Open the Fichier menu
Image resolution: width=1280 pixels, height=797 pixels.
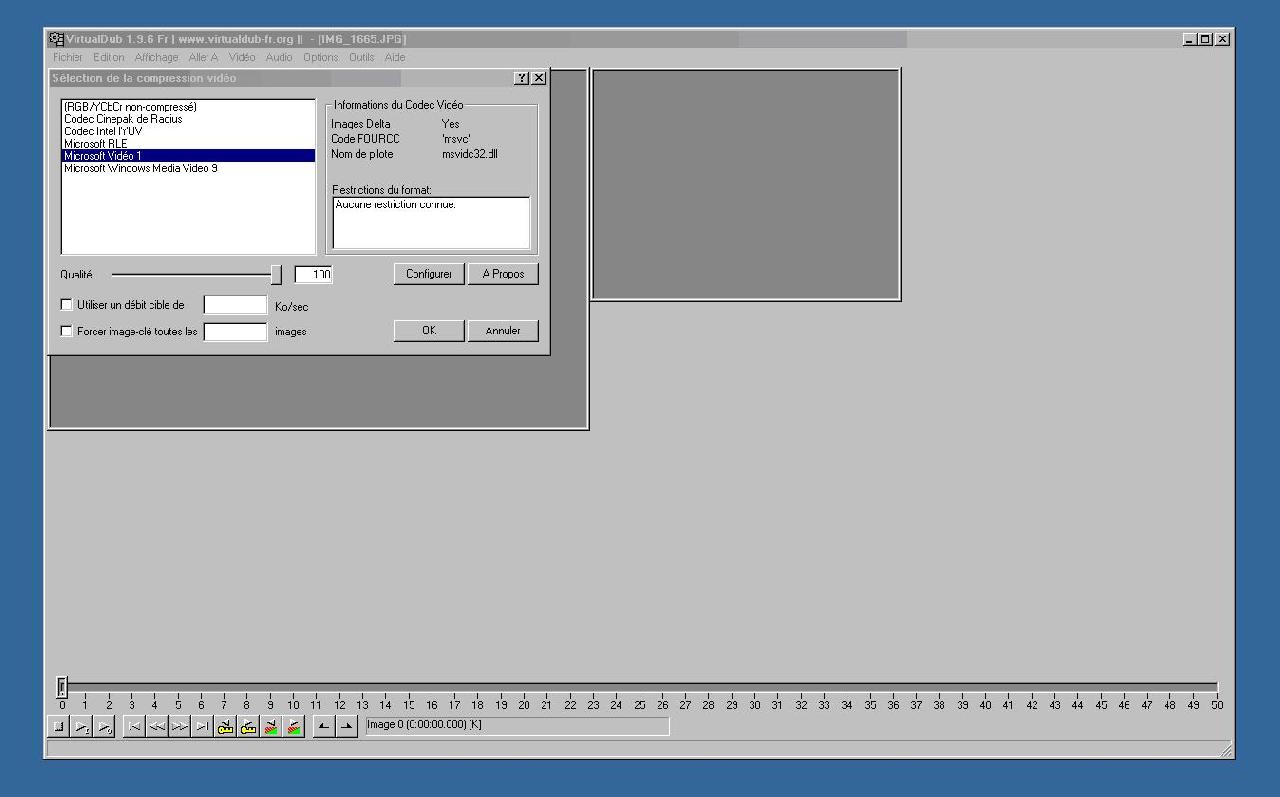(x=68, y=58)
